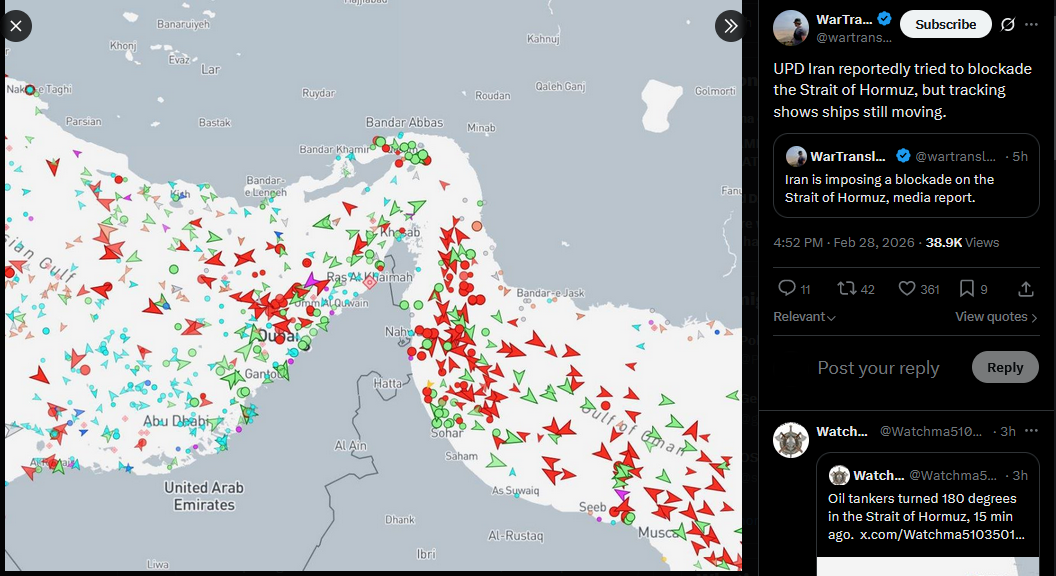Click the Post your reply field
Image resolution: width=1056 pixels, height=576 pixels.
tap(878, 368)
